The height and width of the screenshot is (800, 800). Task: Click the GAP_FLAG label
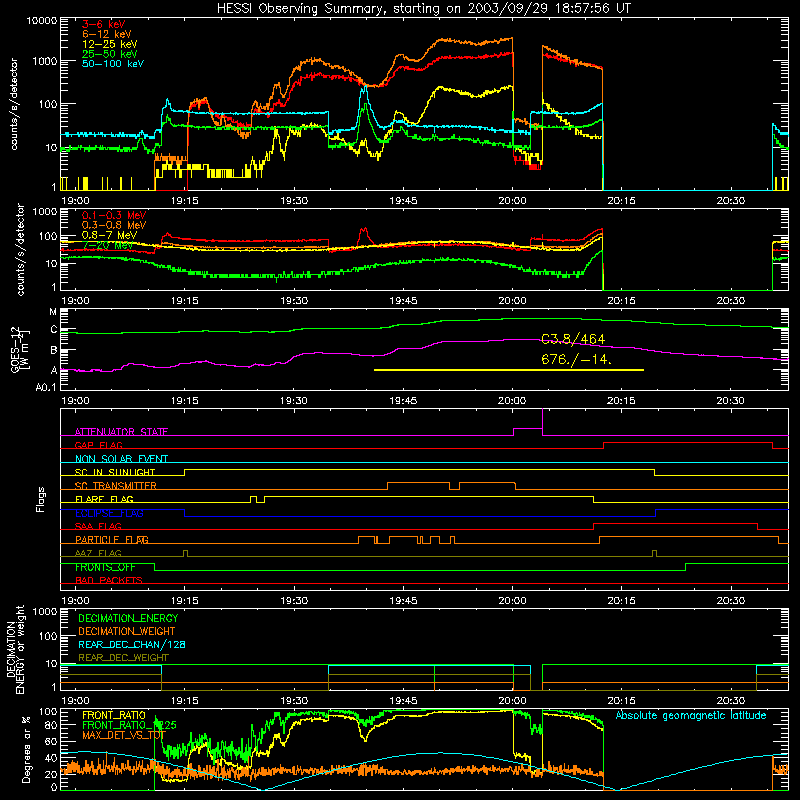(x=98, y=445)
